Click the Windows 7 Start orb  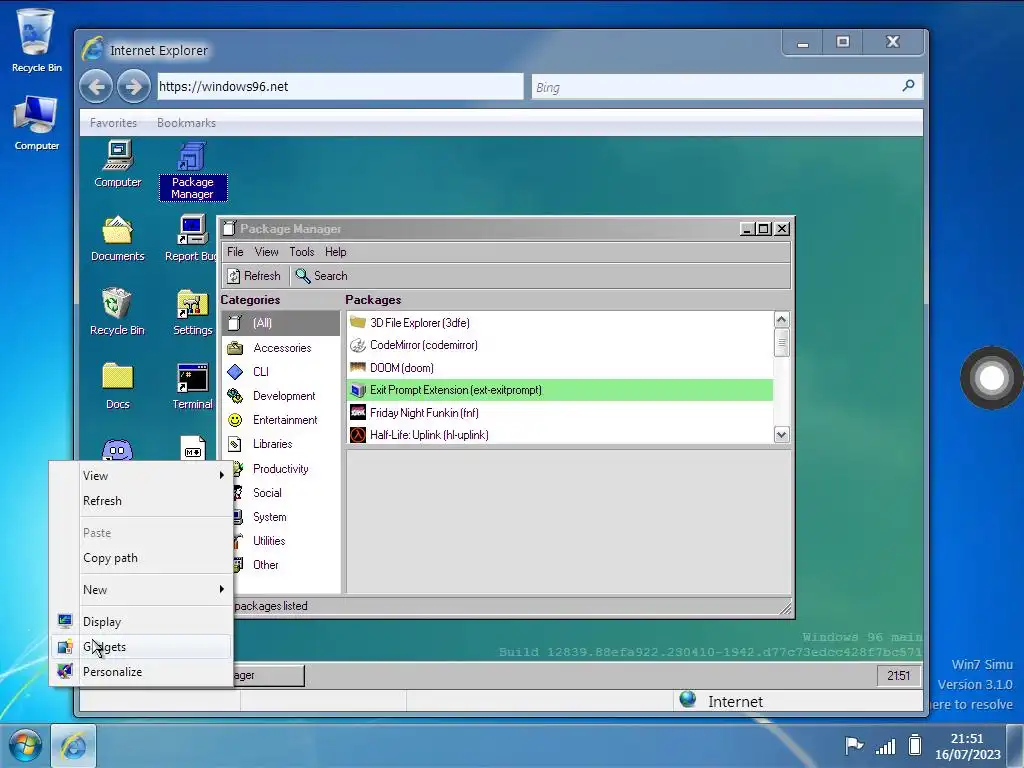coord(25,745)
